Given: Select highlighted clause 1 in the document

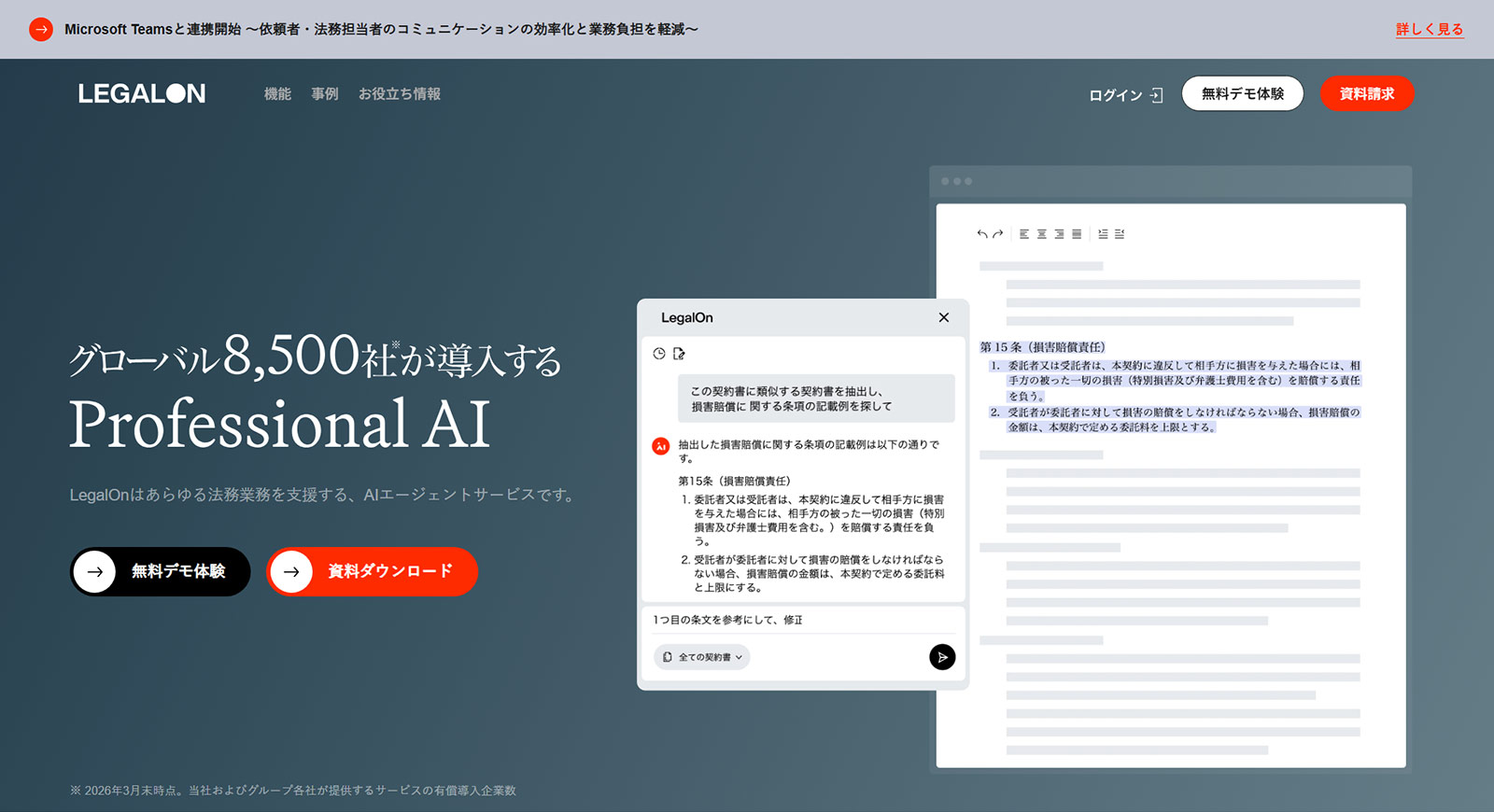Looking at the screenshot, I should click(x=1175, y=381).
